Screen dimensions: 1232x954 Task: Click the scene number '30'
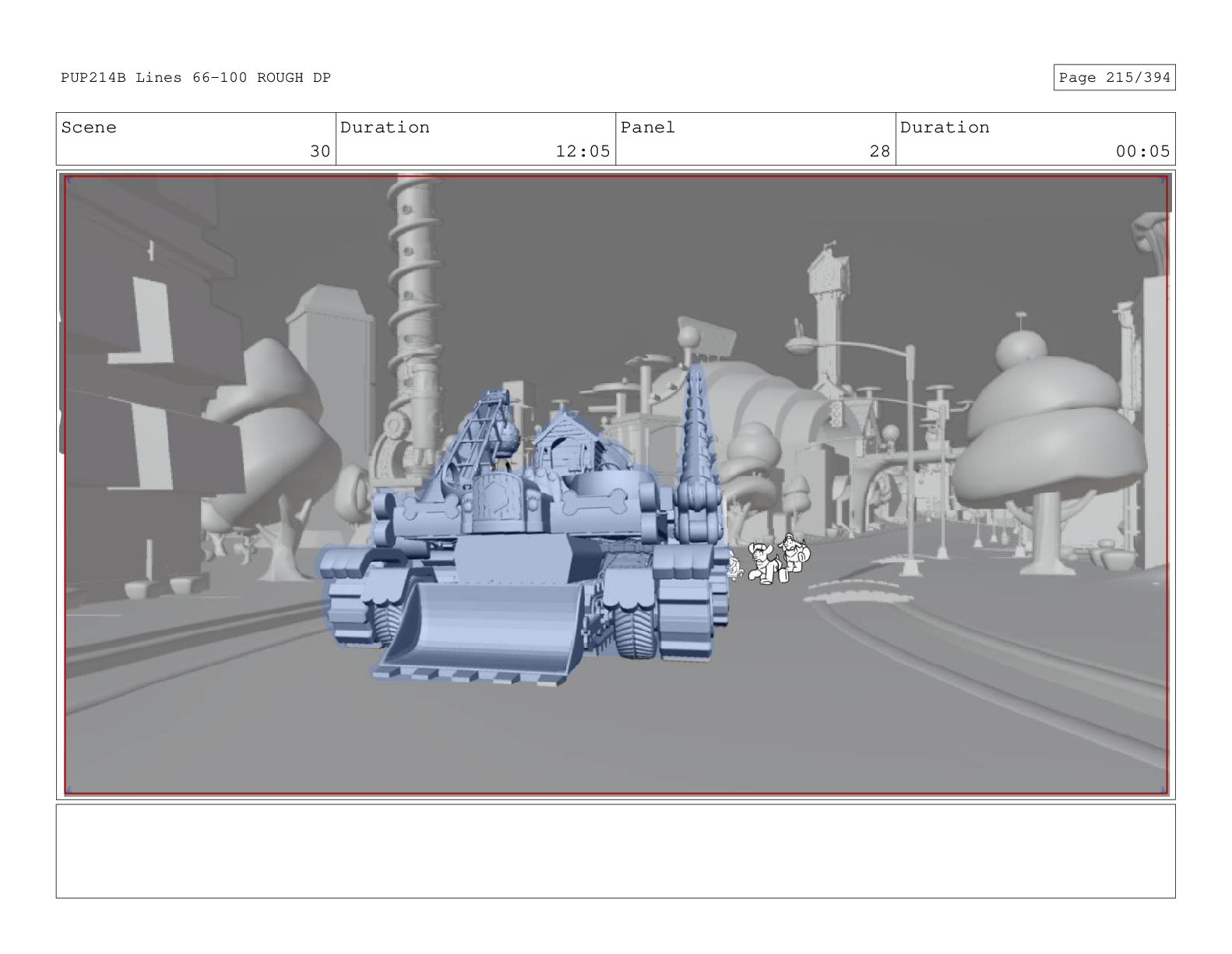[x=320, y=151]
